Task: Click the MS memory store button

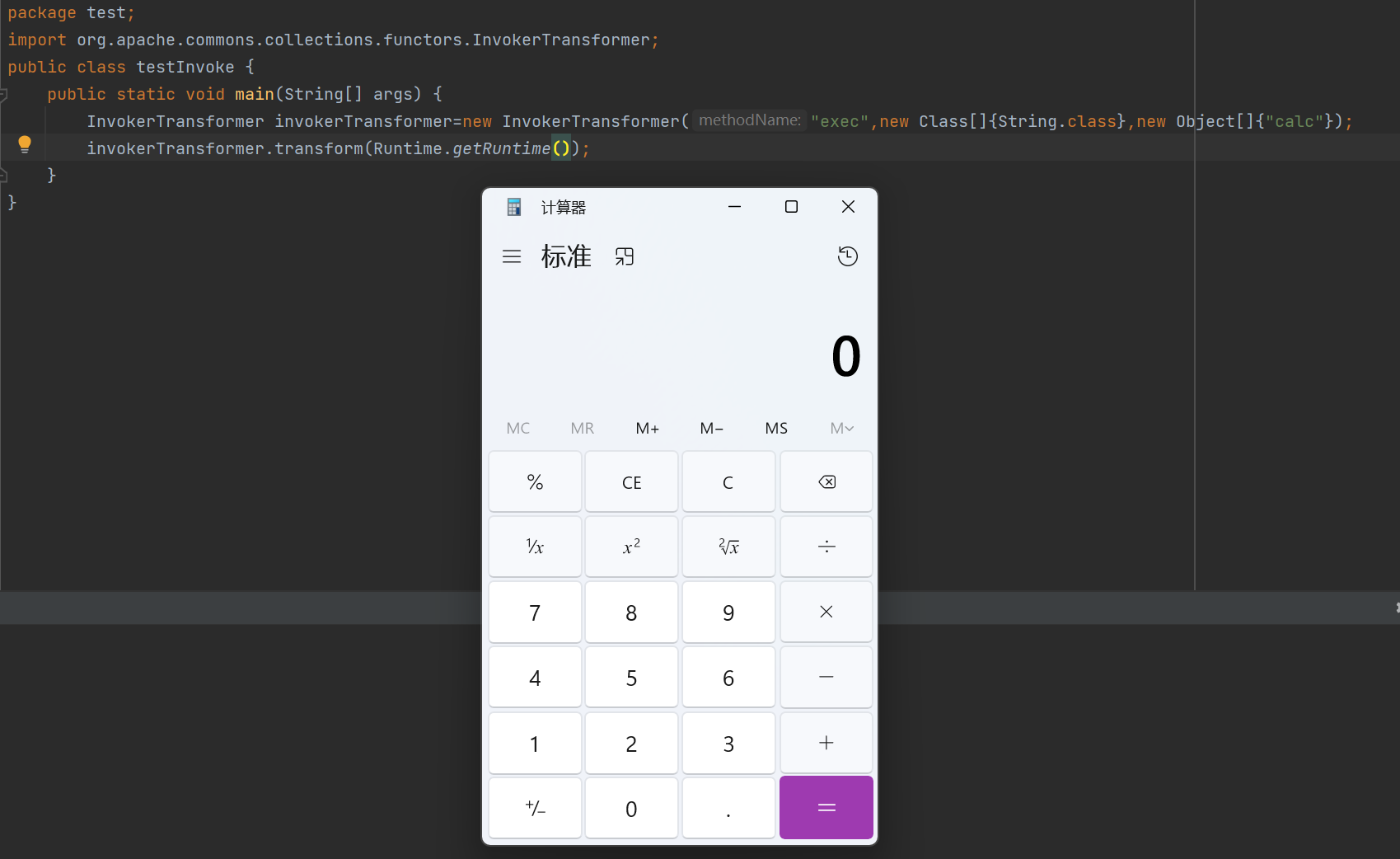Action: coord(775,428)
